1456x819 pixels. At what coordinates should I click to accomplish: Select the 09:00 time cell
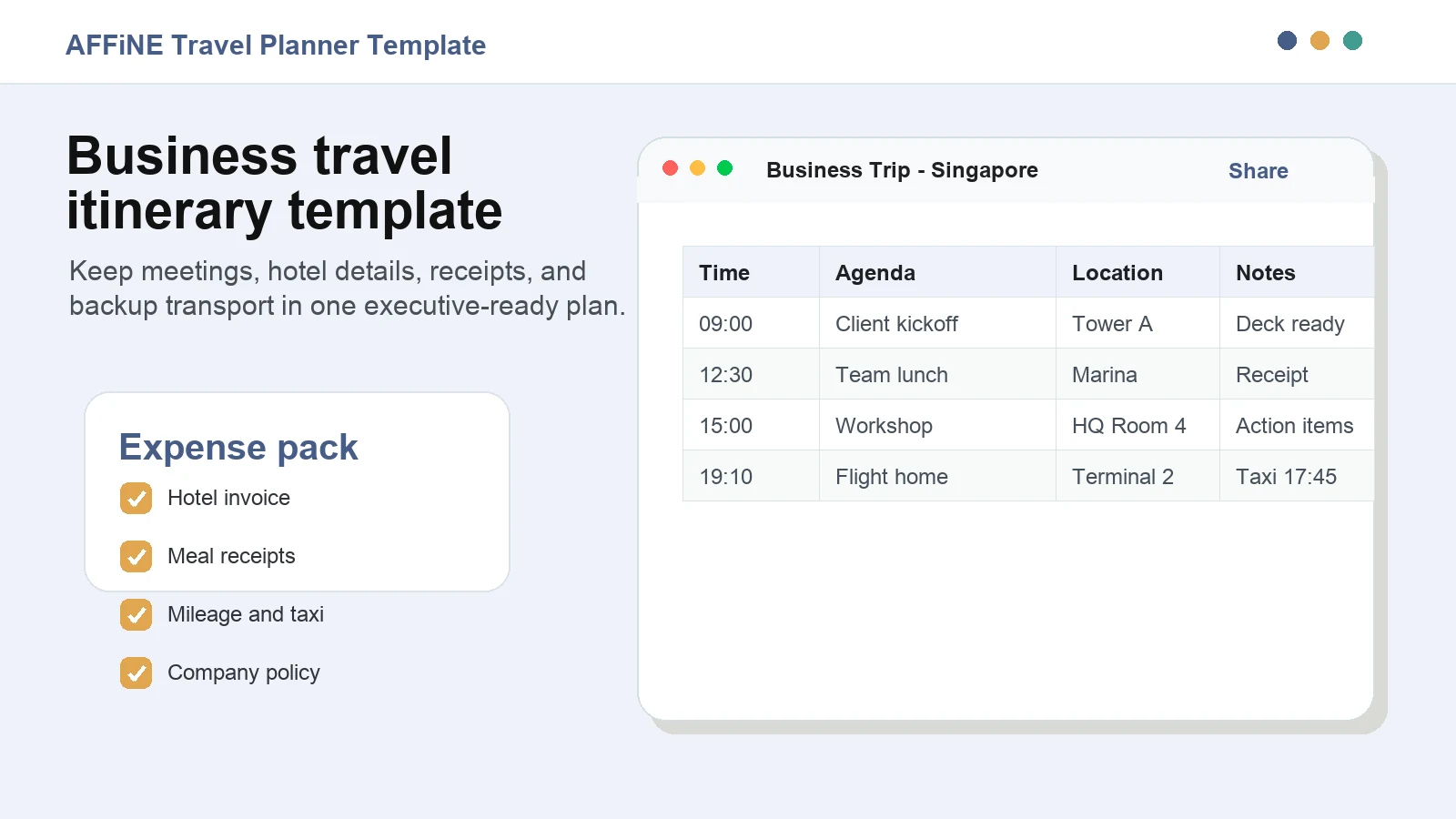click(x=752, y=323)
